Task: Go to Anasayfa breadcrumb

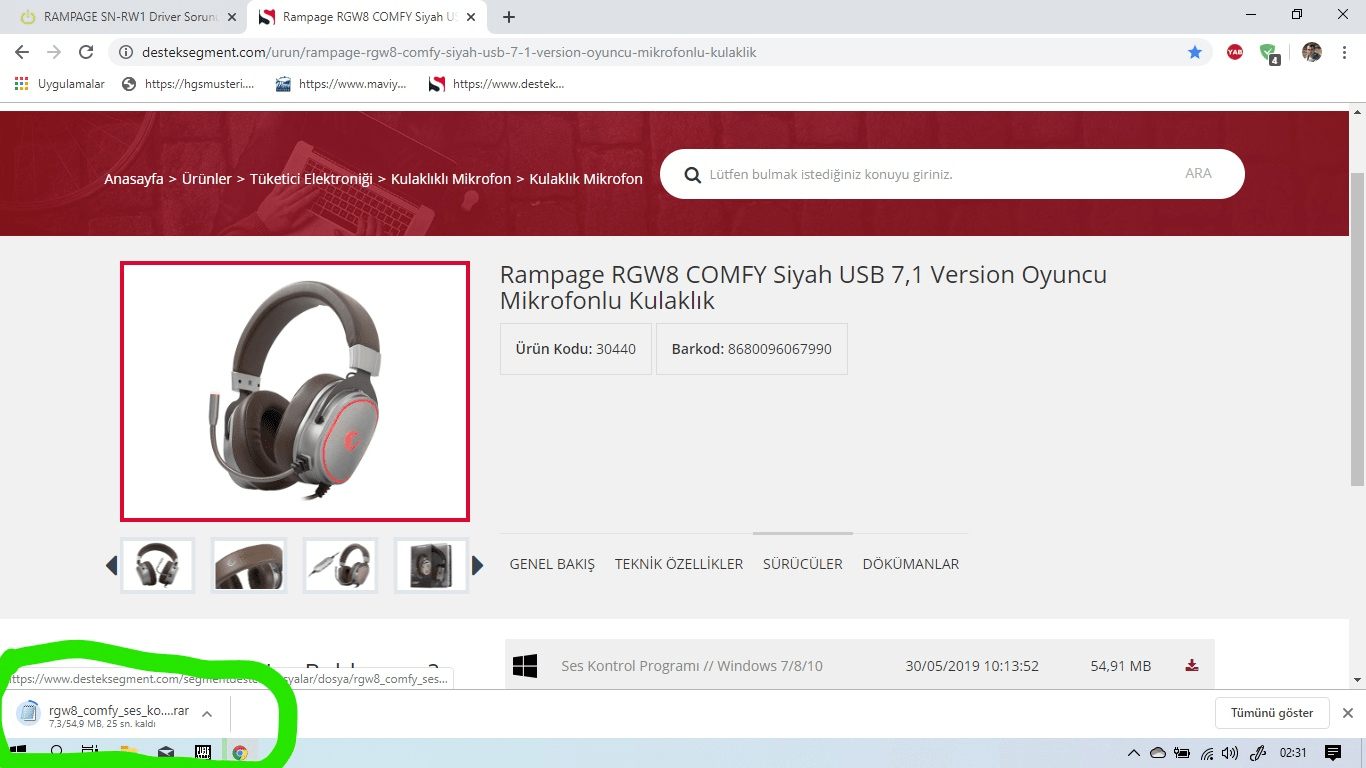Action: click(x=134, y=179)
